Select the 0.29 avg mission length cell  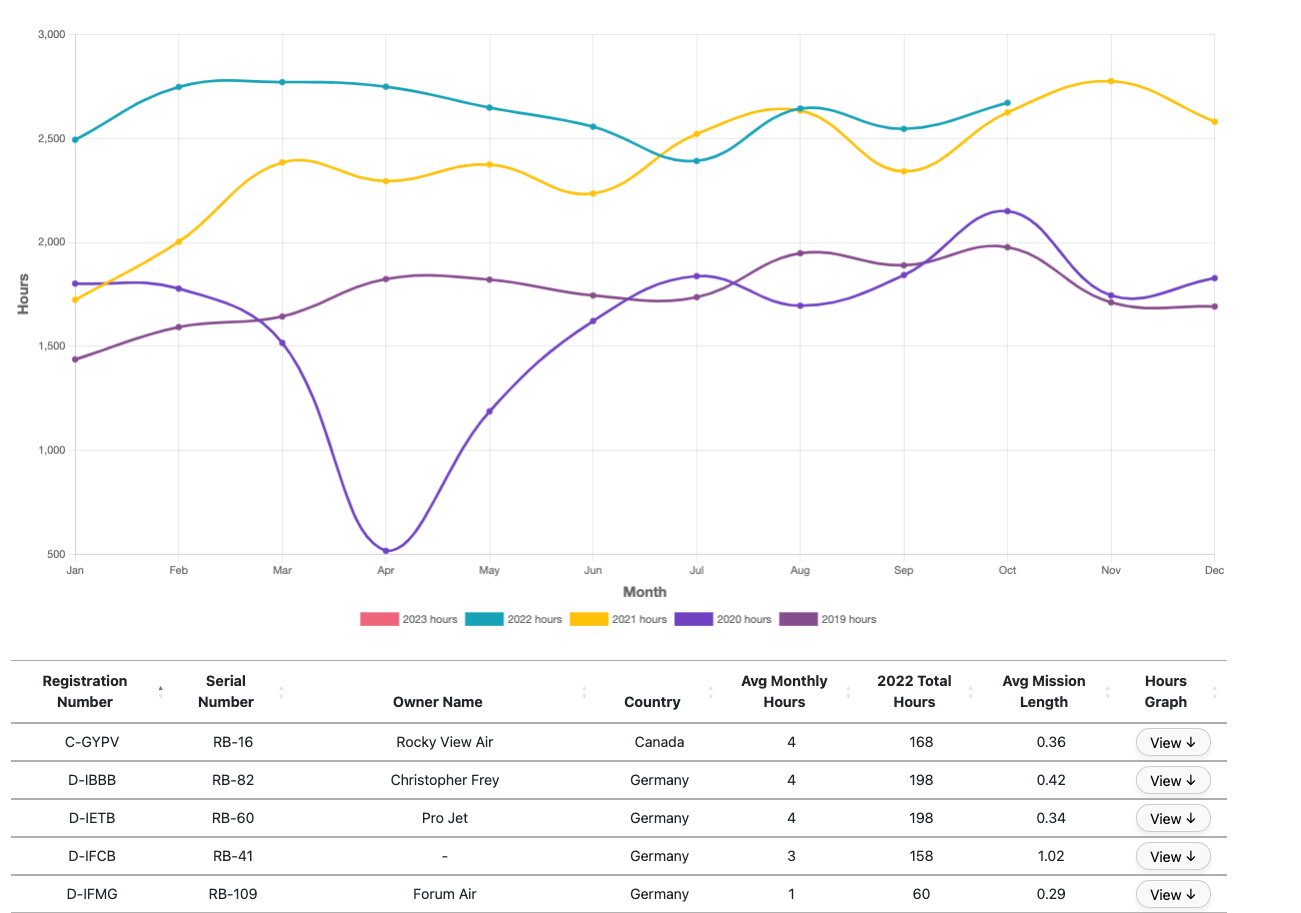[x=1051, y=894]
